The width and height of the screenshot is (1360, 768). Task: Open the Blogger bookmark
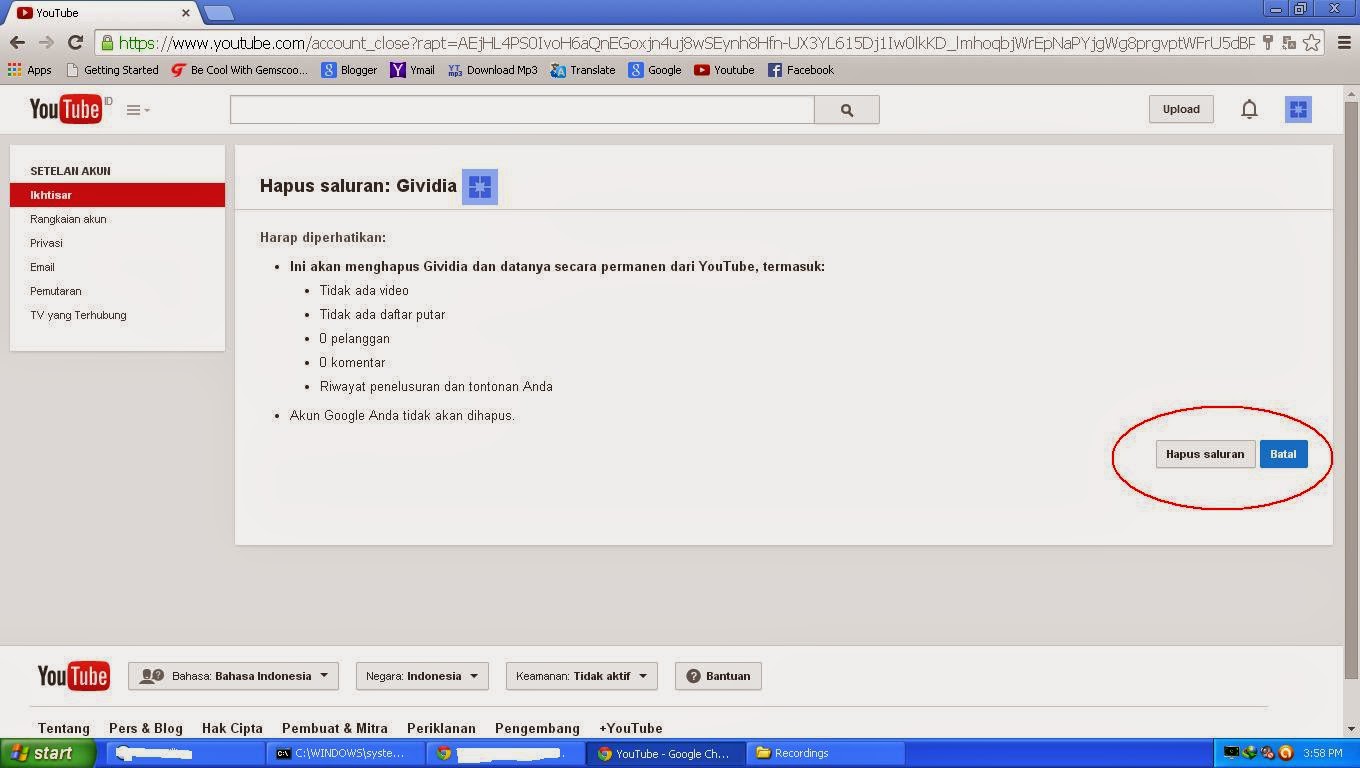[349, 70]
